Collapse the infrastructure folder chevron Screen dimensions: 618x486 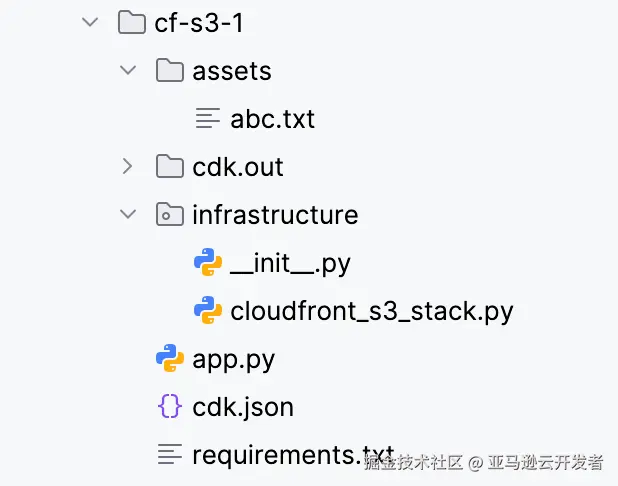[x=127, y=214]
